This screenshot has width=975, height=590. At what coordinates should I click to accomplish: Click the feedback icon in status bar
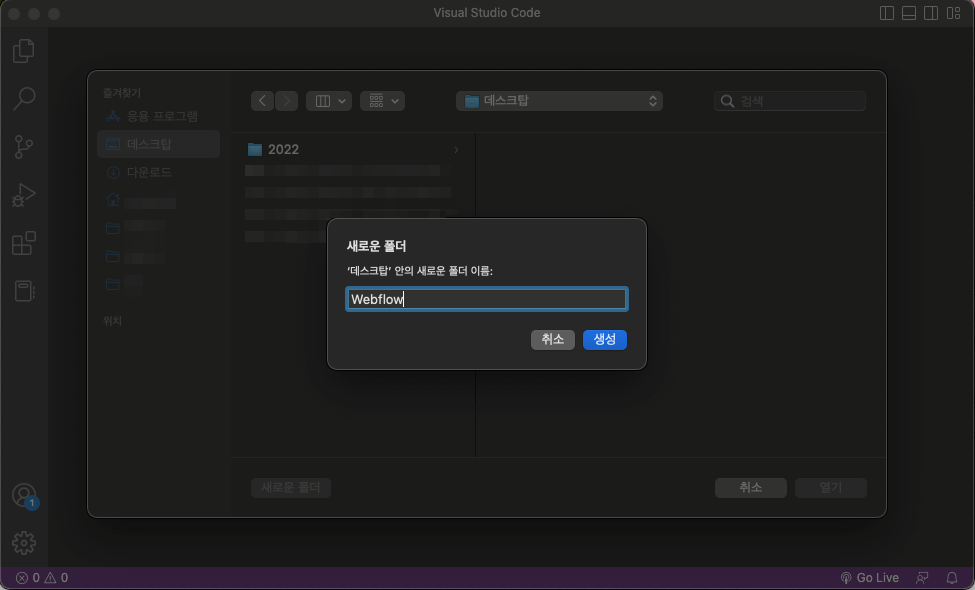coord(922,578)
